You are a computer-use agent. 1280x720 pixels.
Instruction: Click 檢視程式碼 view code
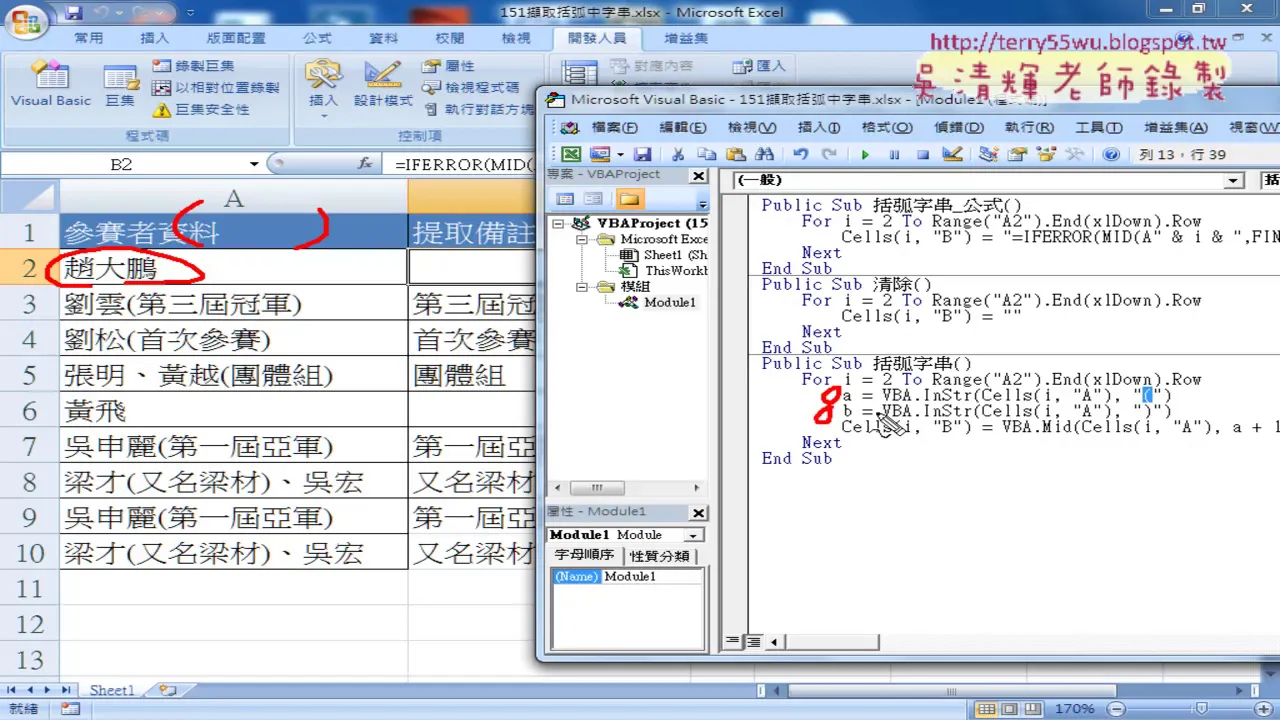(470, 87)
